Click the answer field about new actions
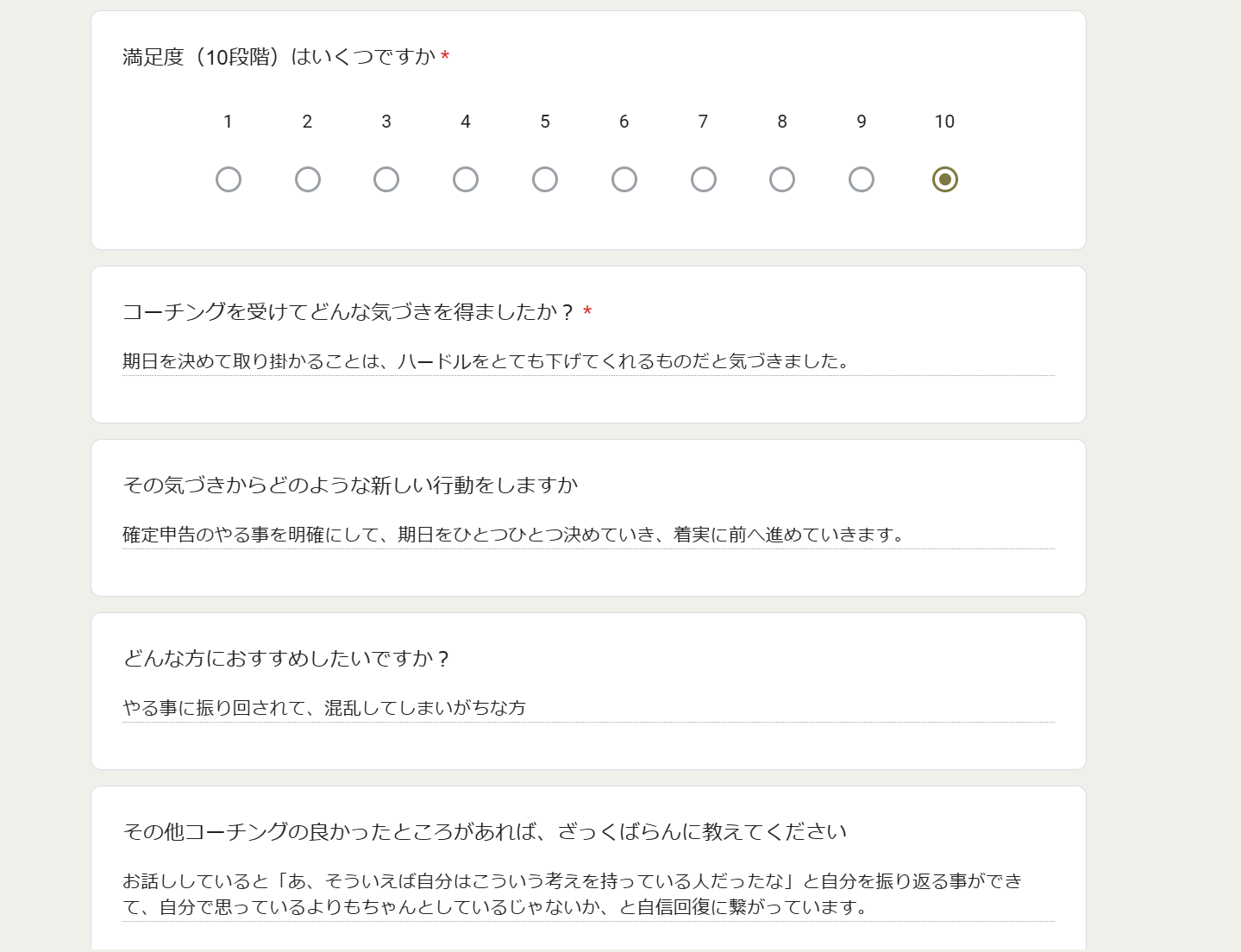The height and width of the screenshot is (952, 1241). 588,535
